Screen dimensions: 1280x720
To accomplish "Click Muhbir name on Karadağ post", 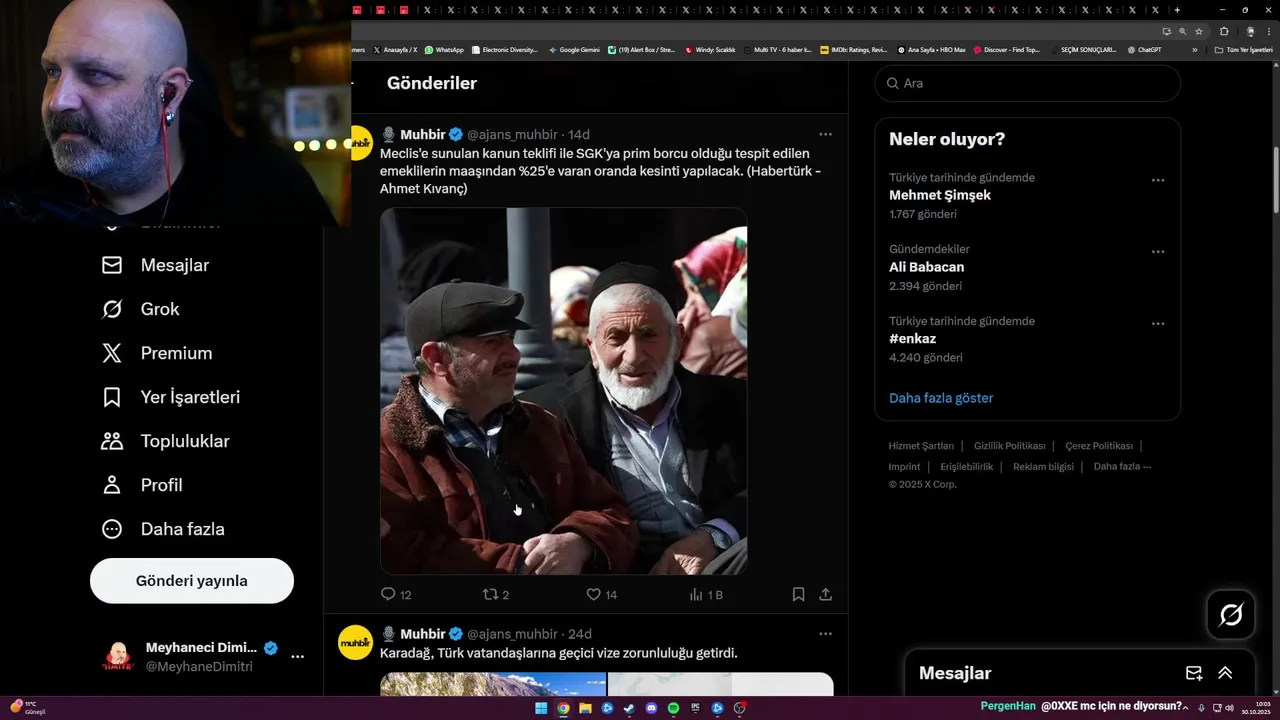I will 423,634.
